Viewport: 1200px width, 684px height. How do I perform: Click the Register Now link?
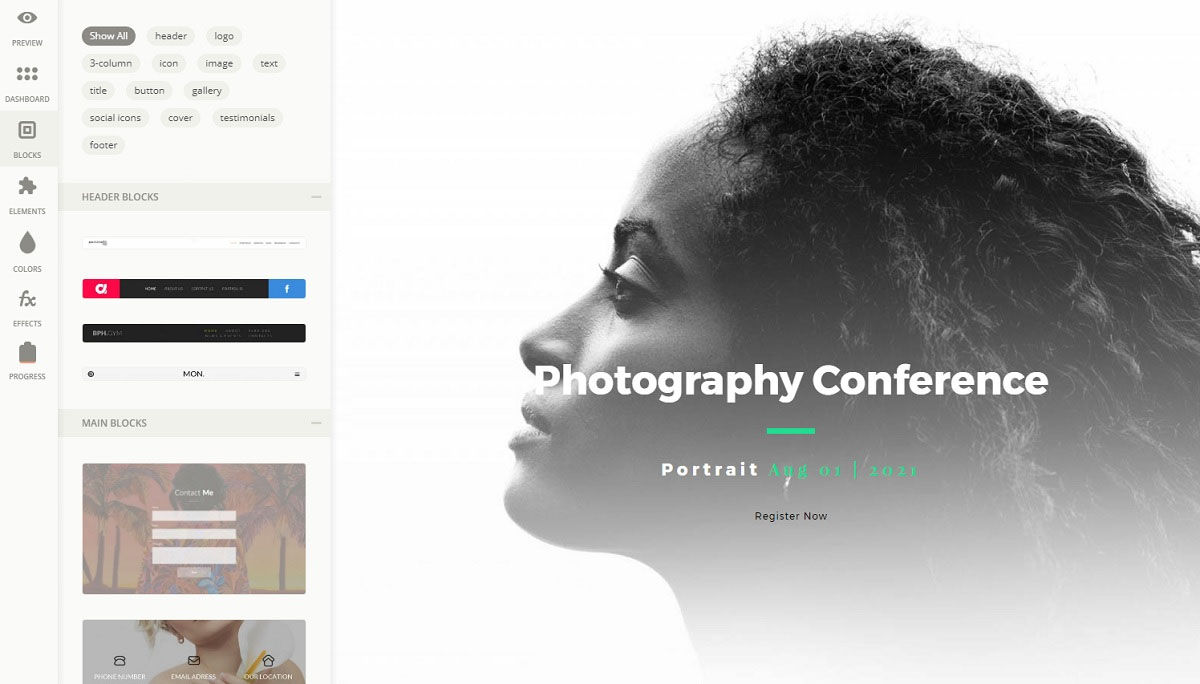[791, 516]
